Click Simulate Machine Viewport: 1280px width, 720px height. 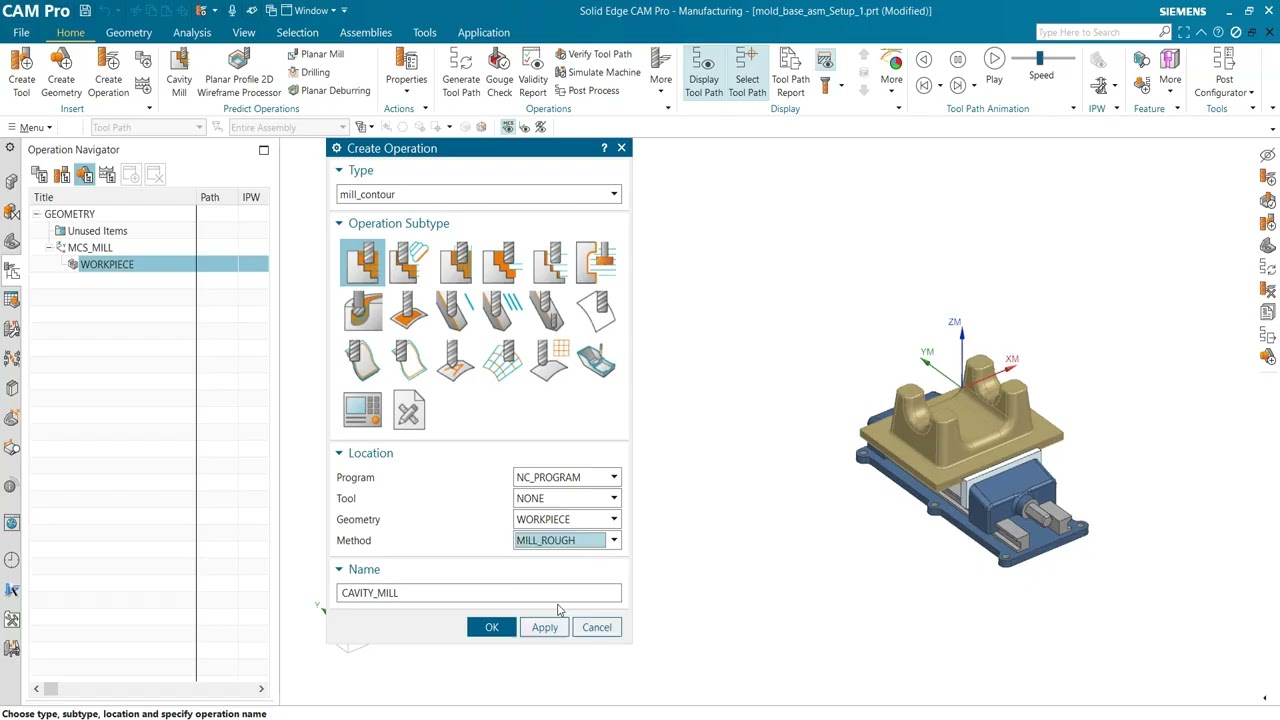tap(597, 72)
